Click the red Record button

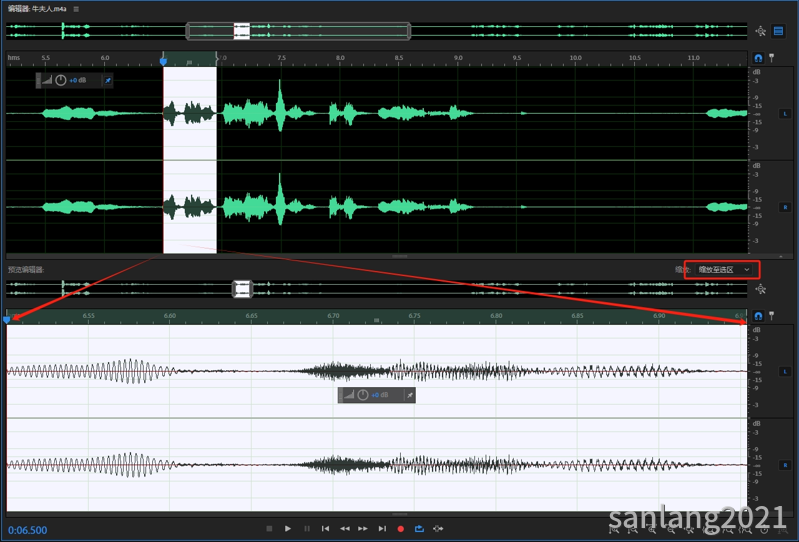tap(401, 528)
